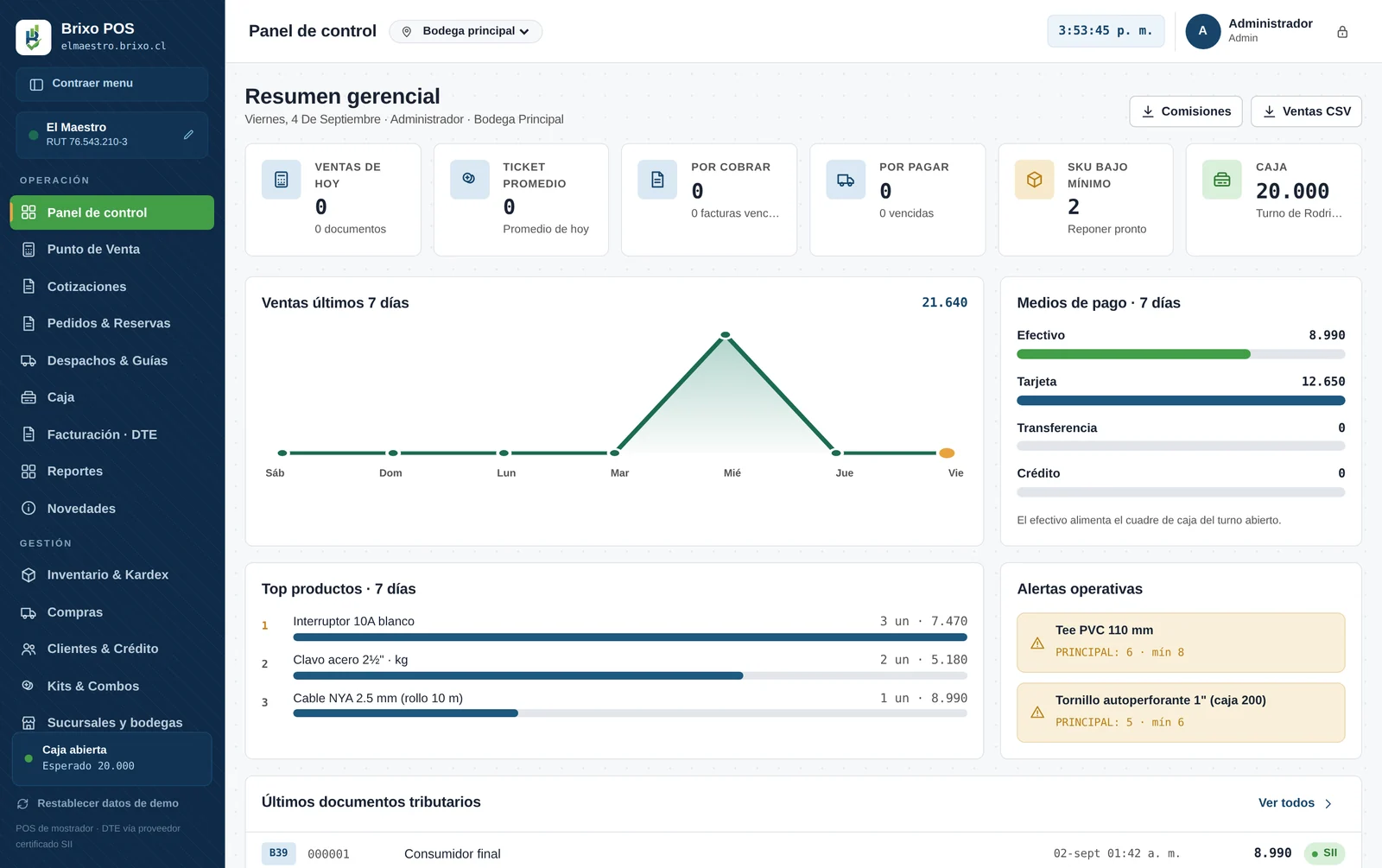Click the chevron next to Ver todos
1382x868 pixels.
tap(1328, 804)
